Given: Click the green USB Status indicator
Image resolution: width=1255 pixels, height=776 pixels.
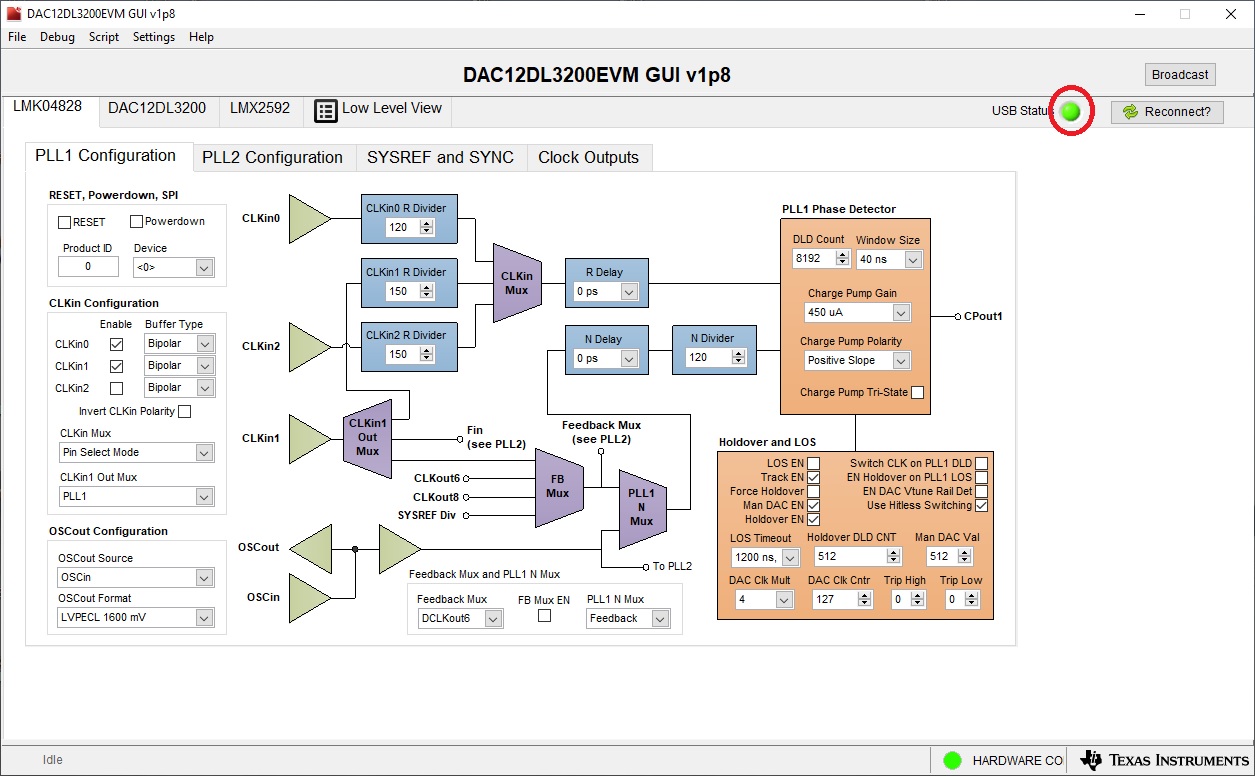Looking at the screenshot, I should tap(1070, 112).
